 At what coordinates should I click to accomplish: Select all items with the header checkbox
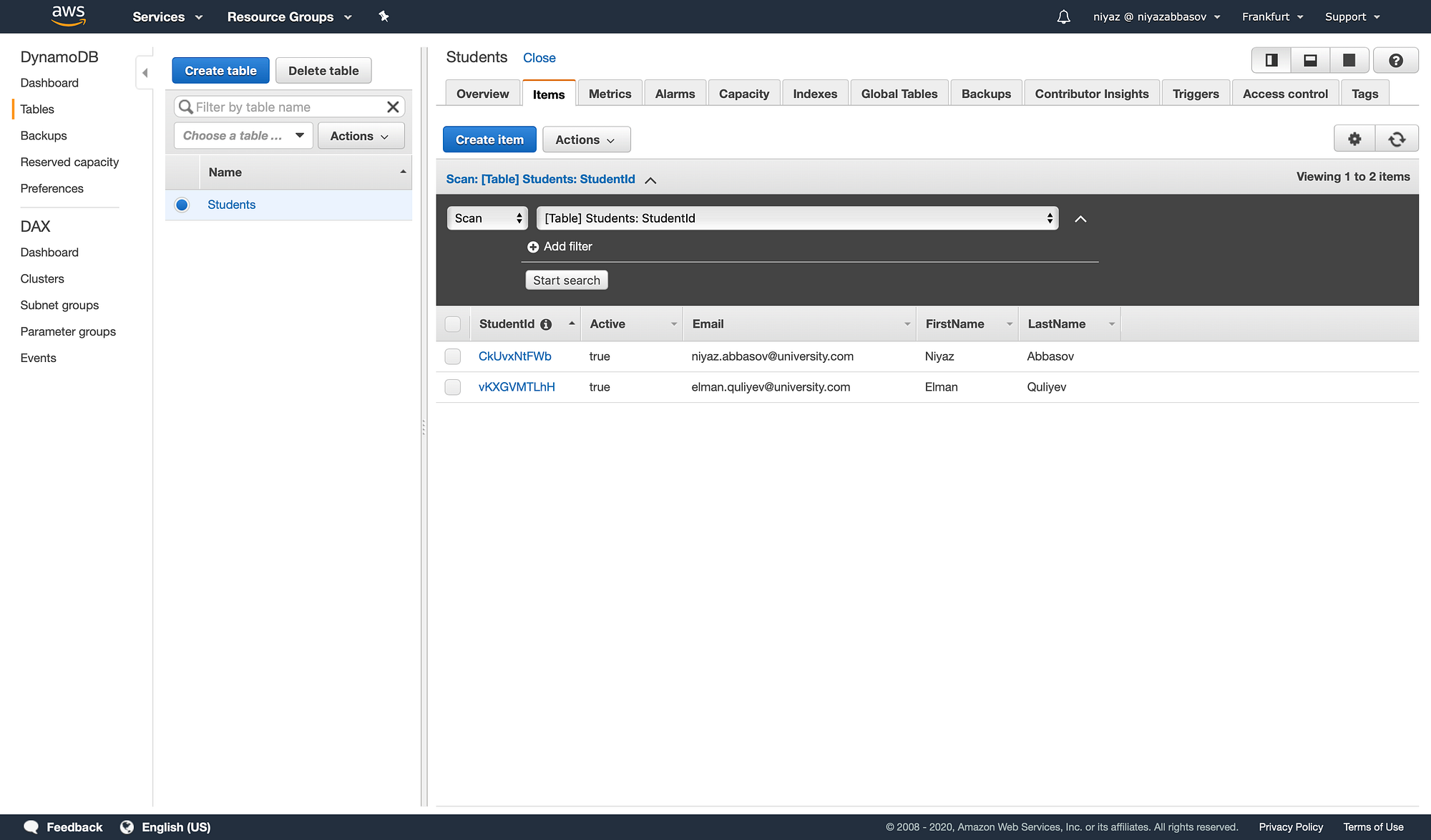point(452,323)
